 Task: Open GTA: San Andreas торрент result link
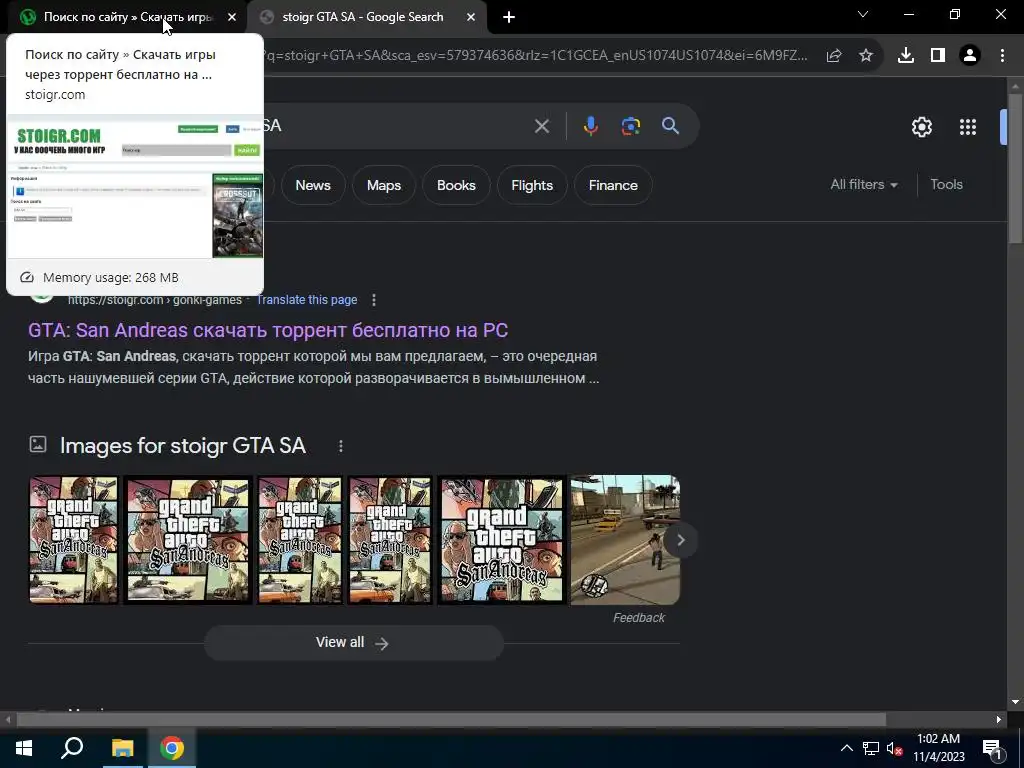tap(268, 330)
